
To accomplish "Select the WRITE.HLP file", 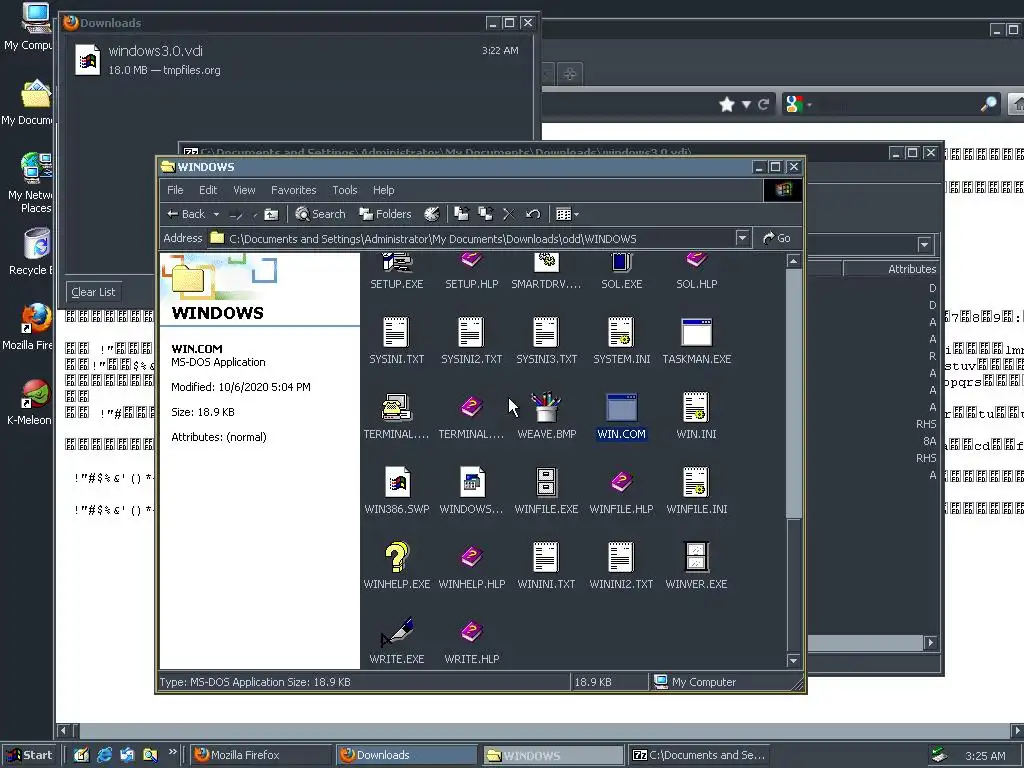I will point(472,641).
